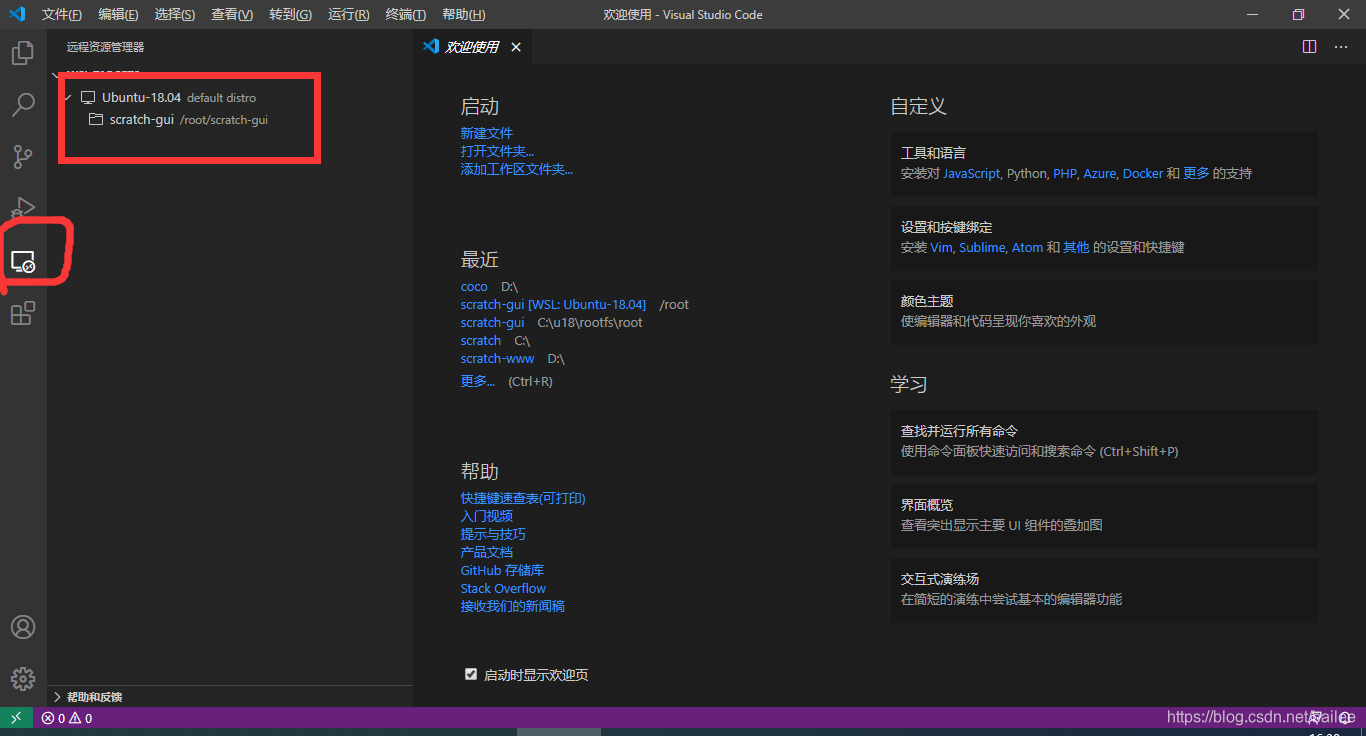Close the 欢迎使用 tab

coord(516,47)
